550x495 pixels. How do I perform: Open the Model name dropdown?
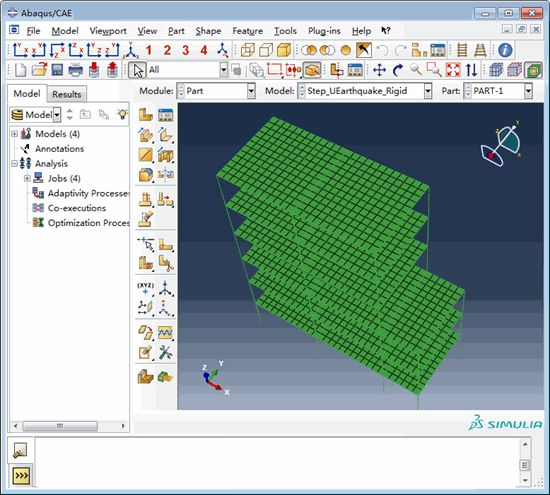(x=427, y=91)
